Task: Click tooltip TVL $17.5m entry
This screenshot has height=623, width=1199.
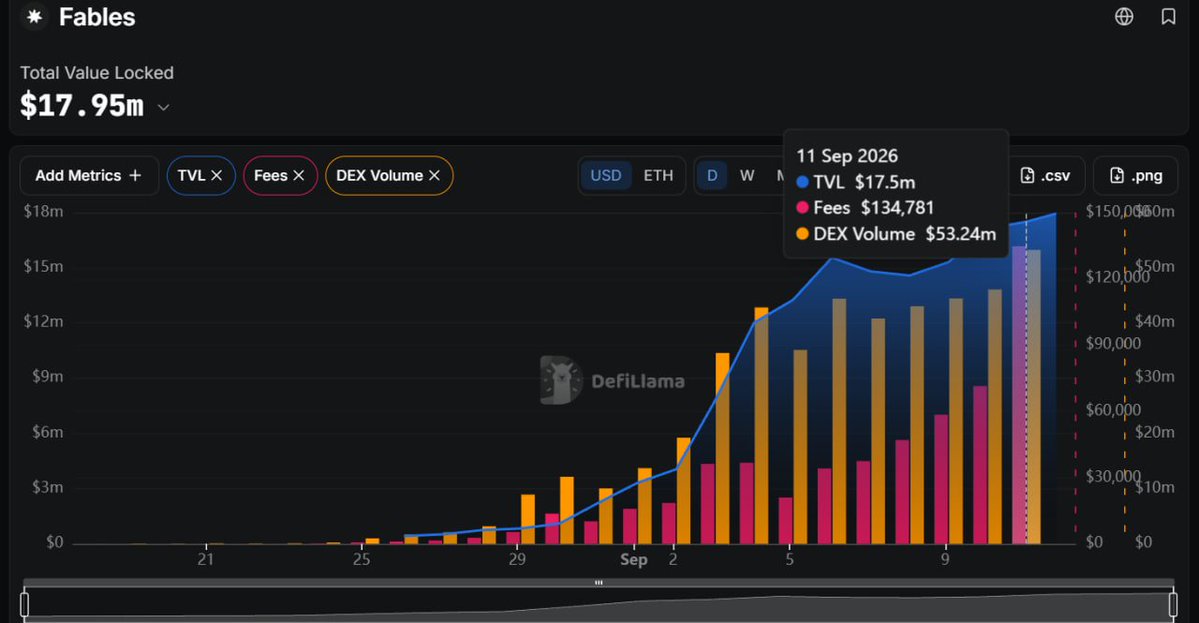Action: pos(856,182)
